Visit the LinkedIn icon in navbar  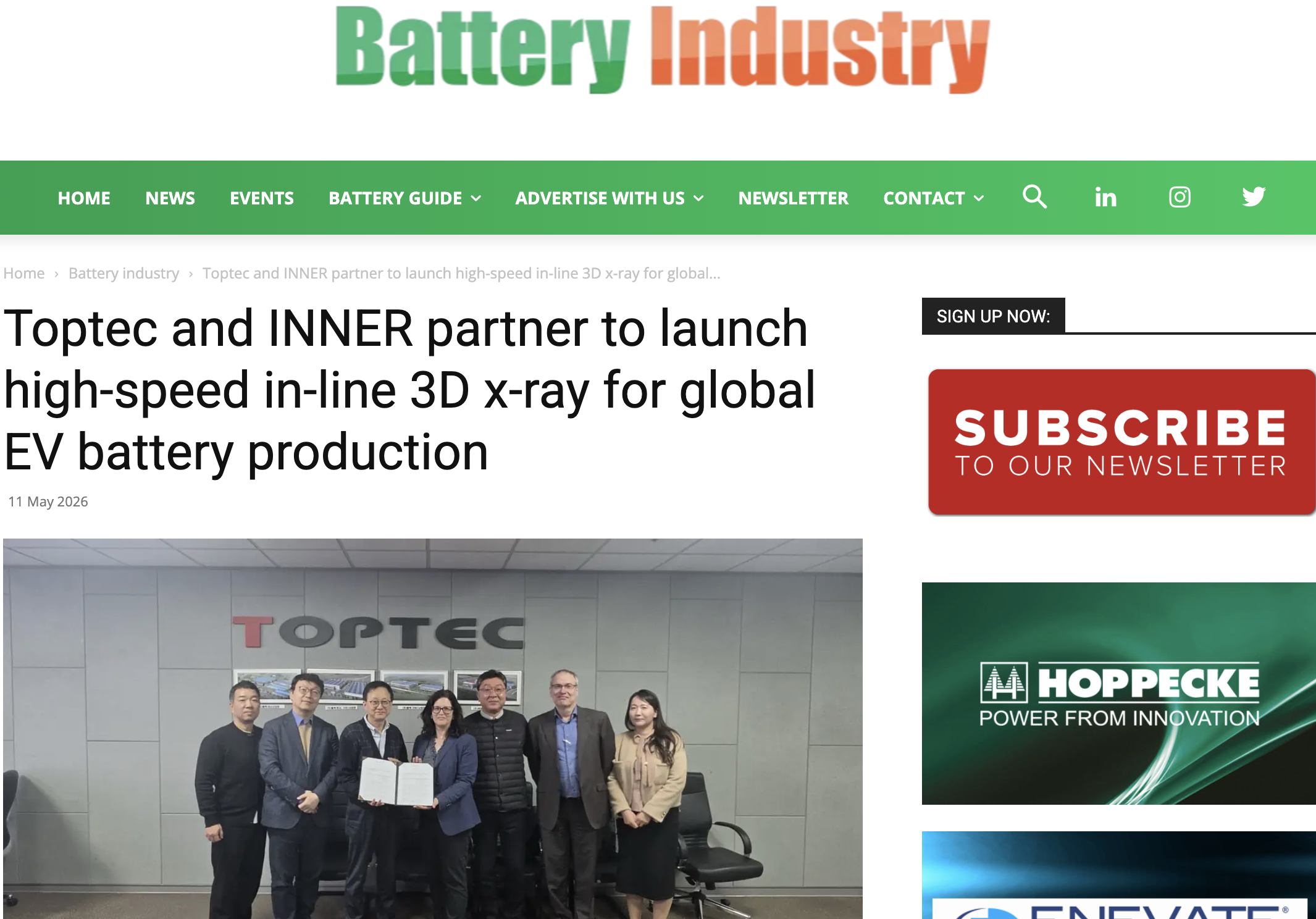coord(1105,198)
